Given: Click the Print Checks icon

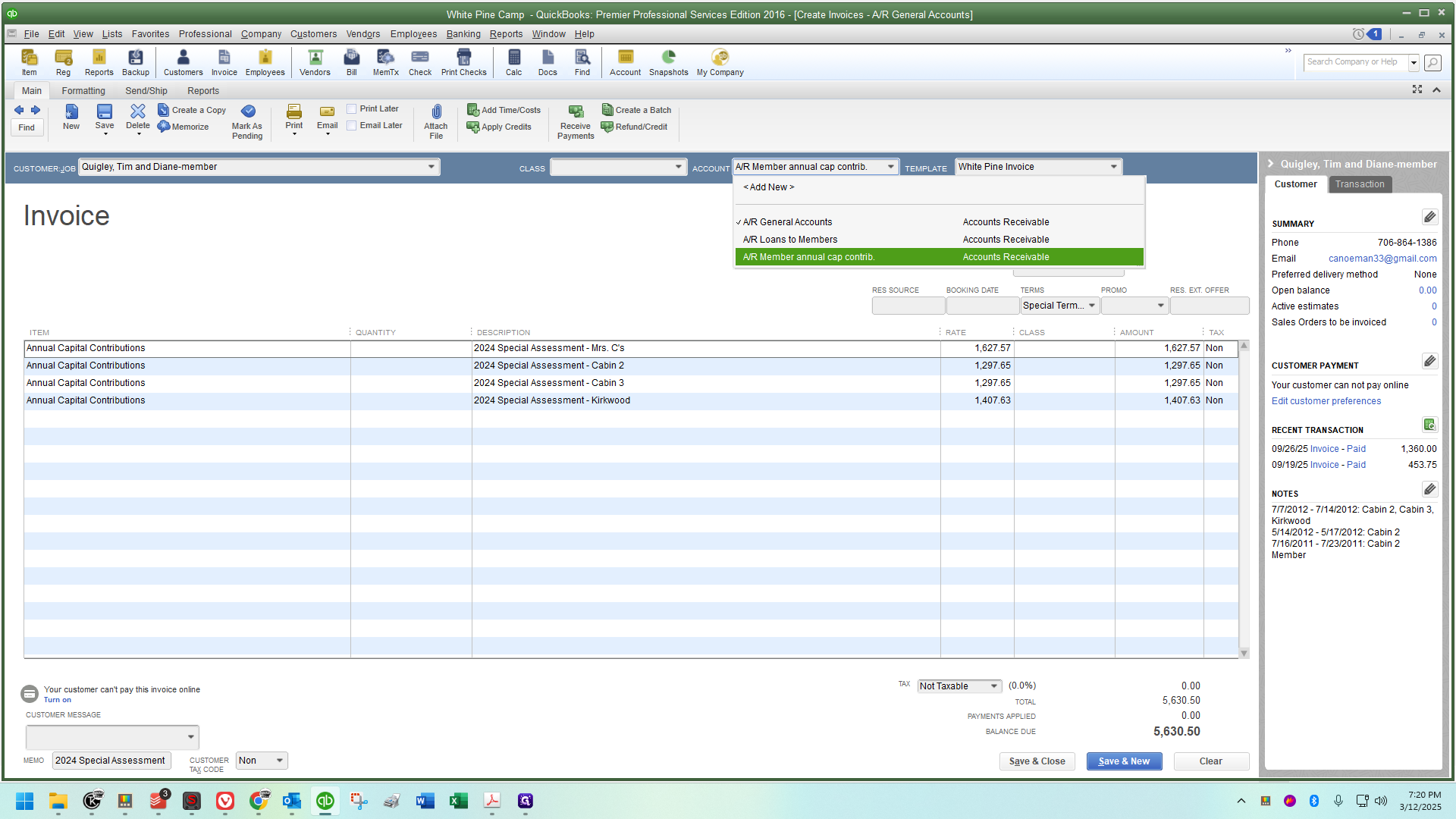Looking at the screenshot, I should pyautogui.click(x=463, y=62).
